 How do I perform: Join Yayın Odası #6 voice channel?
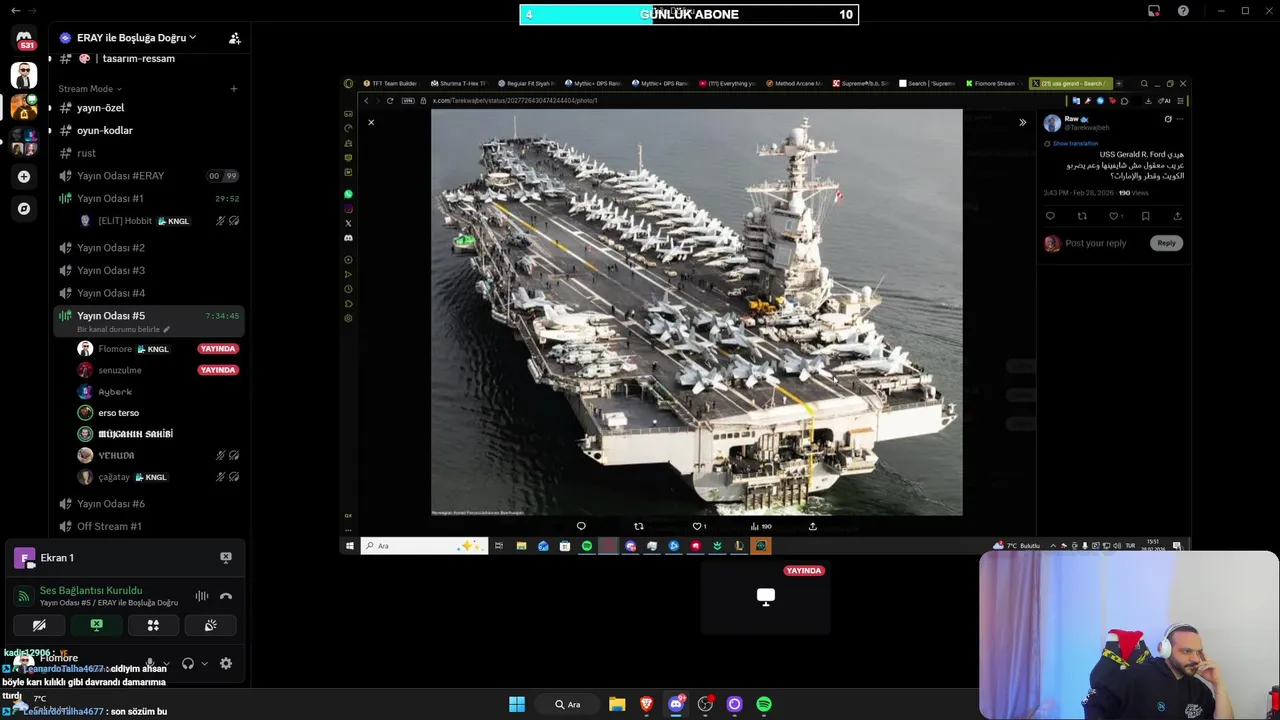tap(149, 504)
